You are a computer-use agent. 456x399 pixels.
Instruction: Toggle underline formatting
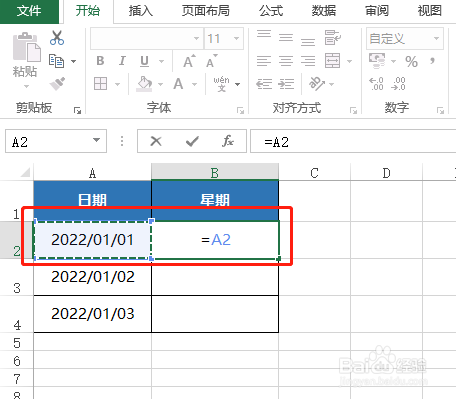(x=144, y=61)
